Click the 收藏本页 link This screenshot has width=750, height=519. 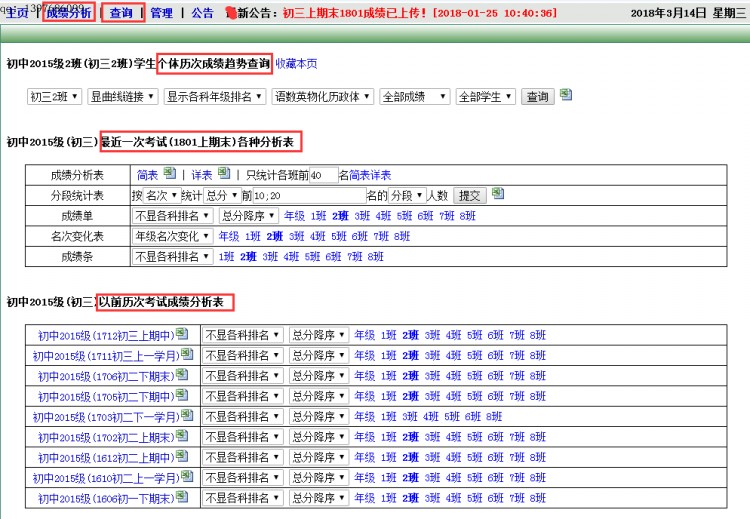point(296,64)
